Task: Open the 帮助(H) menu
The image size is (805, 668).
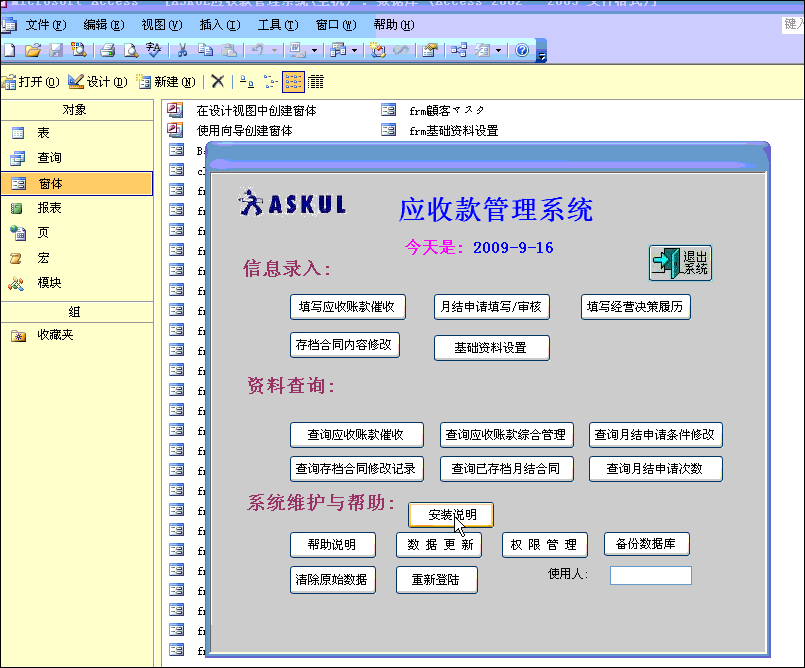Action: pos(394,25)
